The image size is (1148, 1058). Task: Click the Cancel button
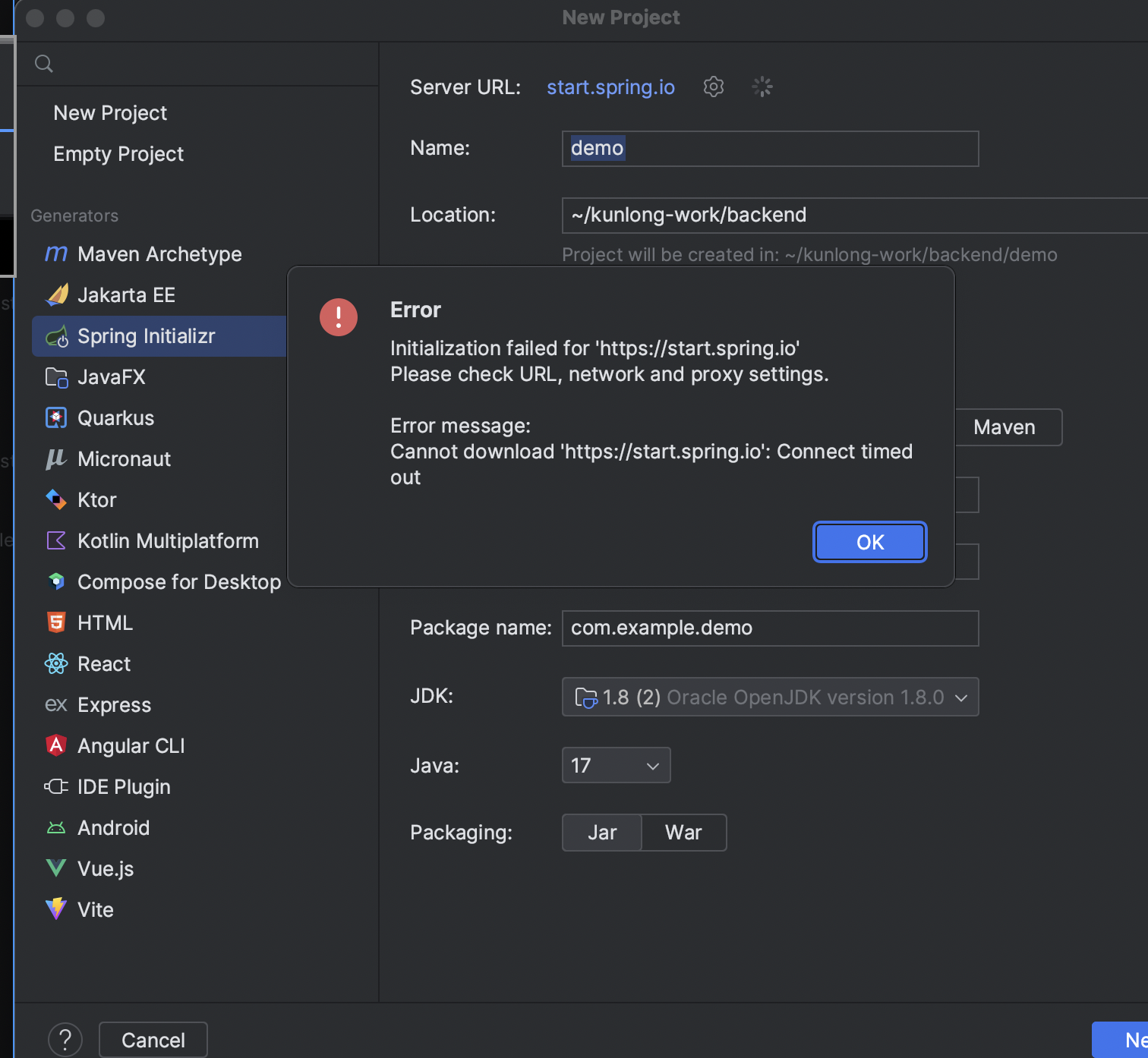(153, 1040)
